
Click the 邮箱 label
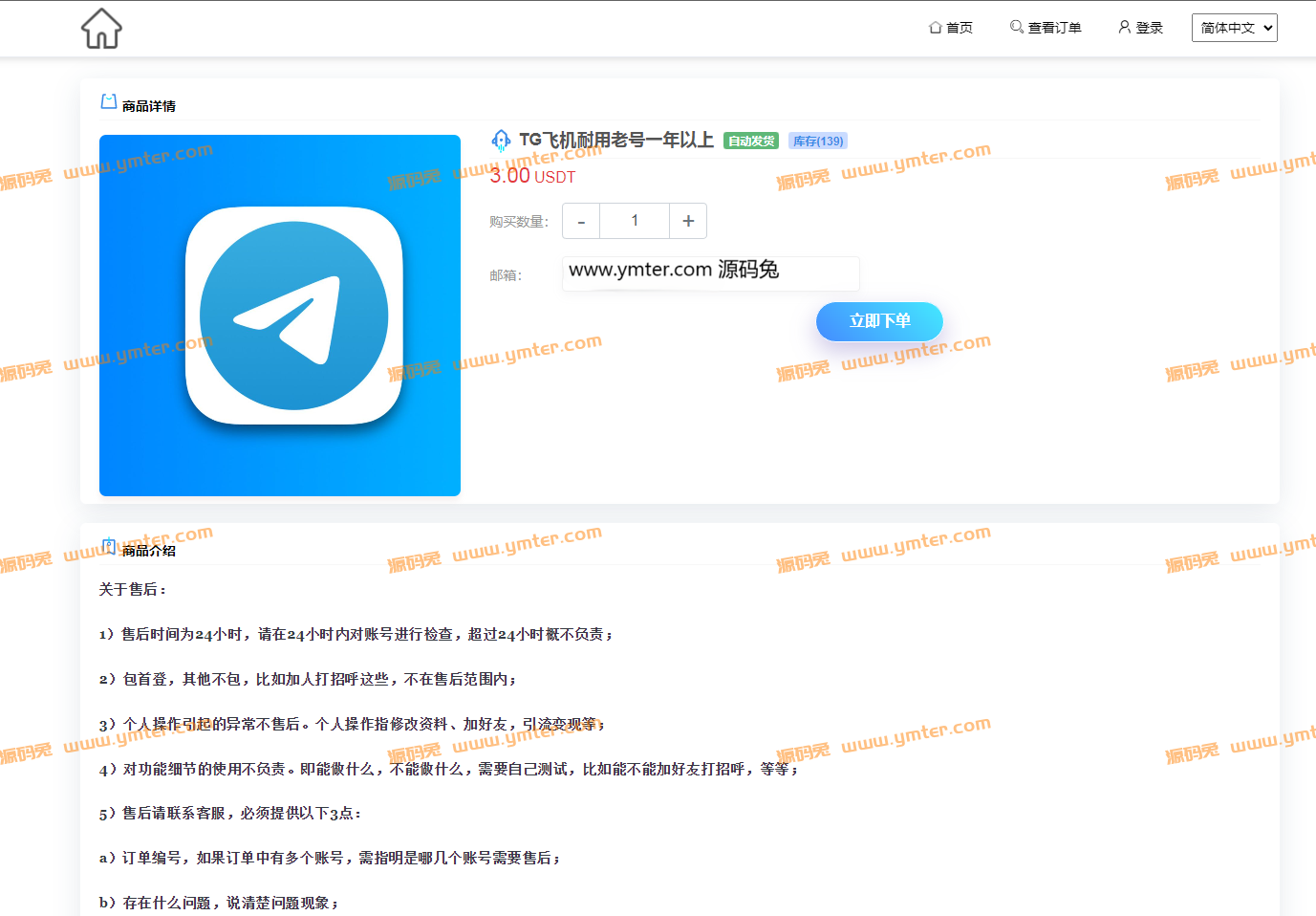506,275
